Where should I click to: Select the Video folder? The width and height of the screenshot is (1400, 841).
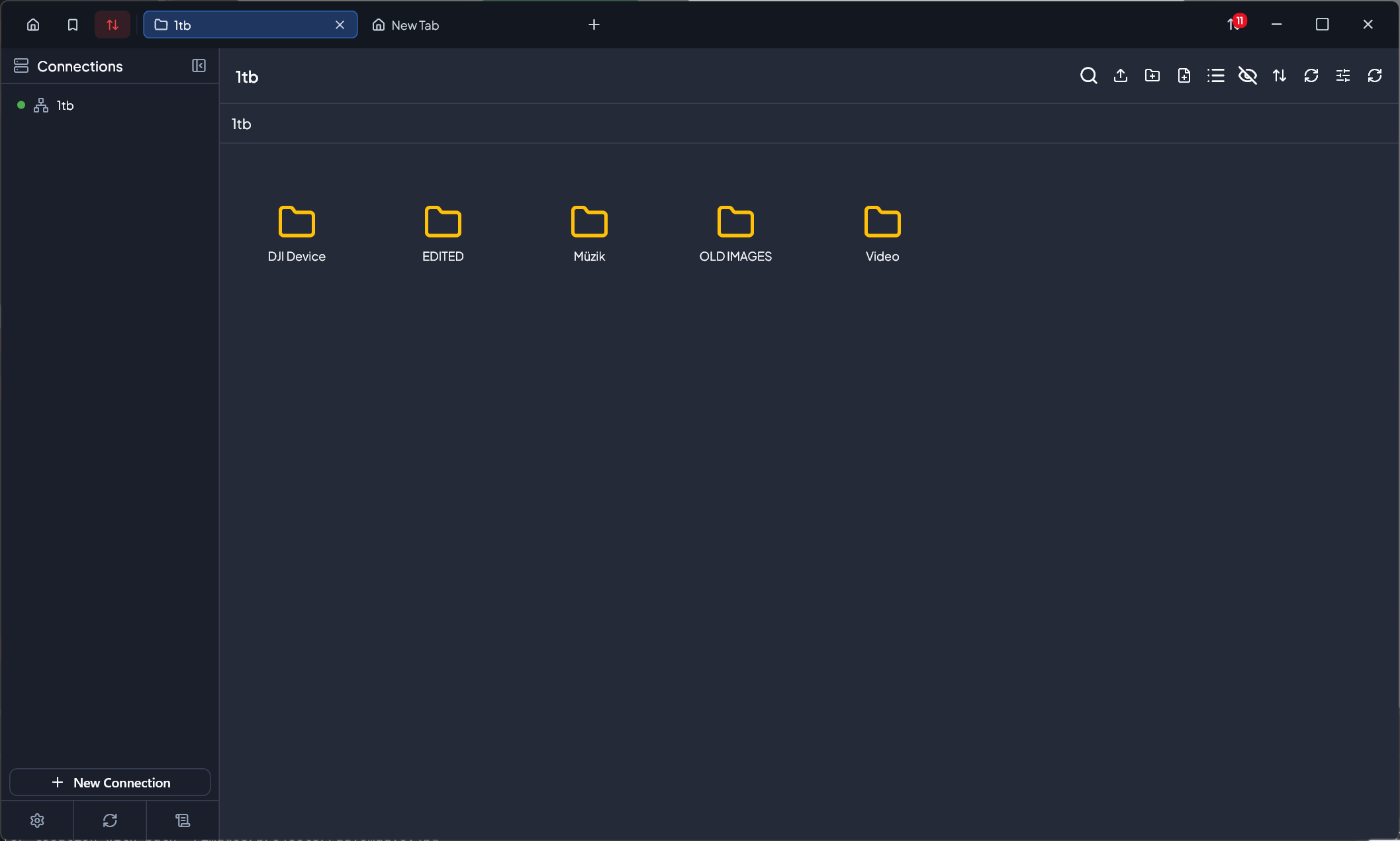click(882, 234)
